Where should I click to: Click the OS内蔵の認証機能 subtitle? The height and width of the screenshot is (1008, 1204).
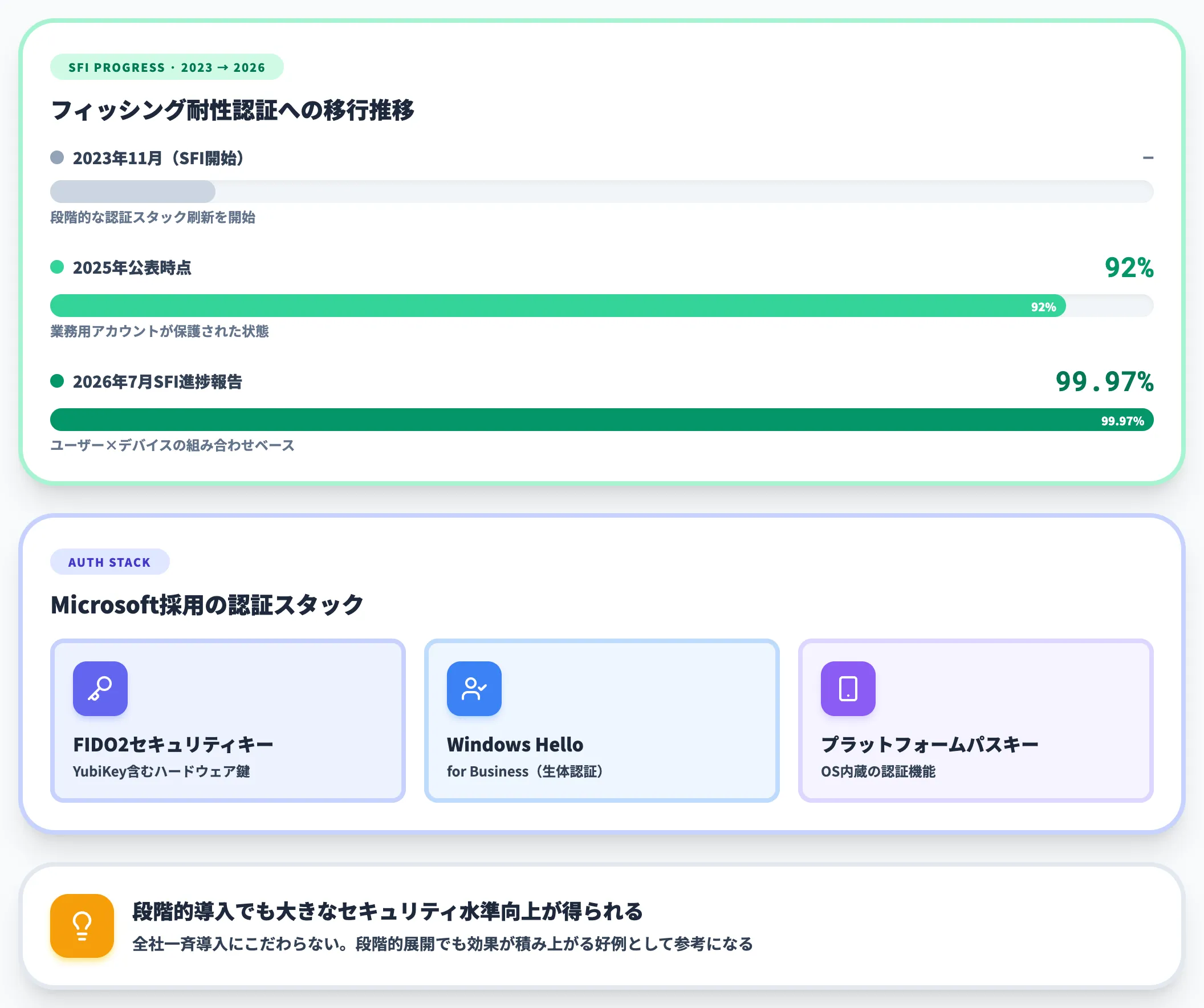[x=878, y=771]
